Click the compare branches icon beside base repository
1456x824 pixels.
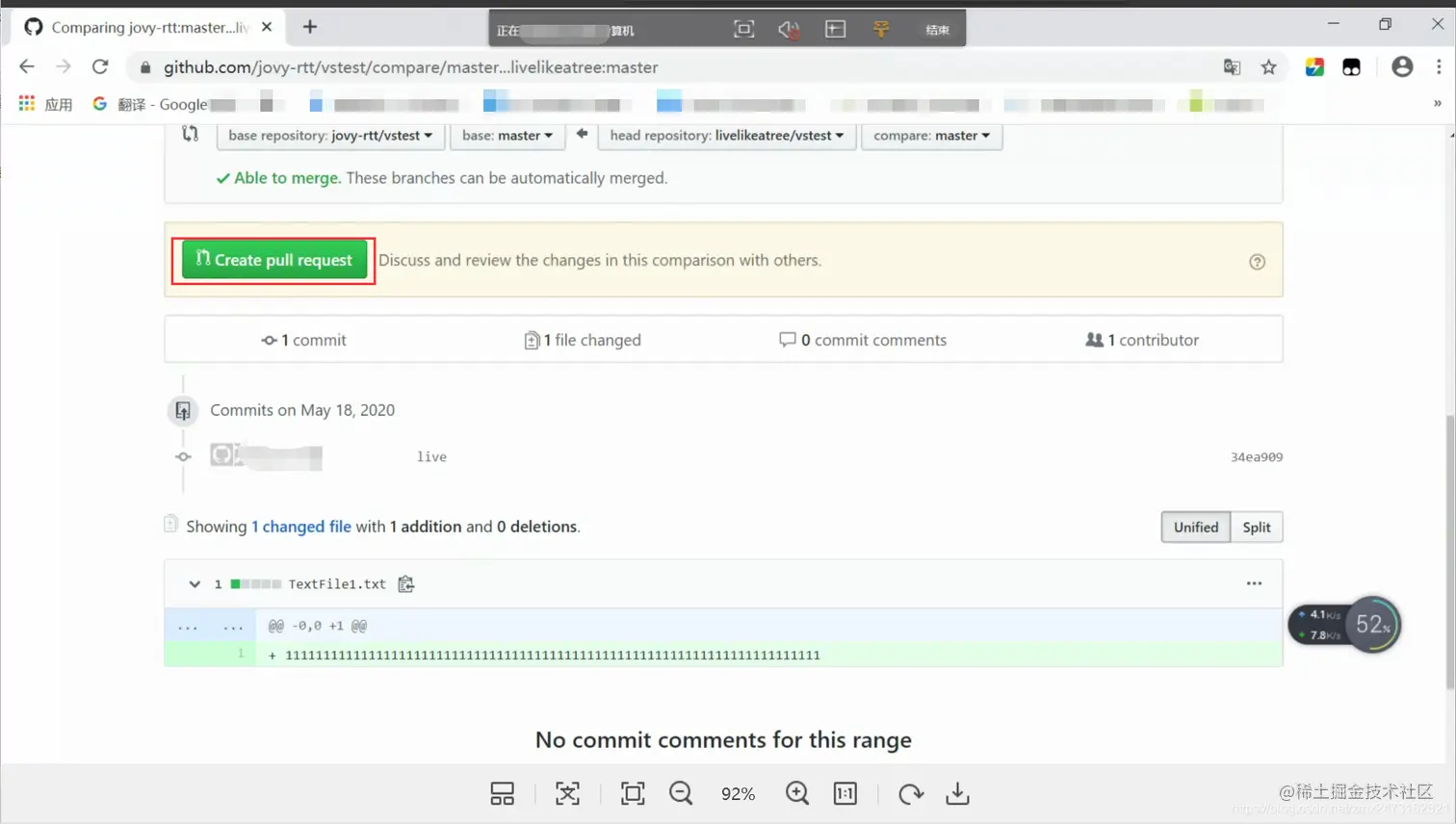click(x=191, y=135)
